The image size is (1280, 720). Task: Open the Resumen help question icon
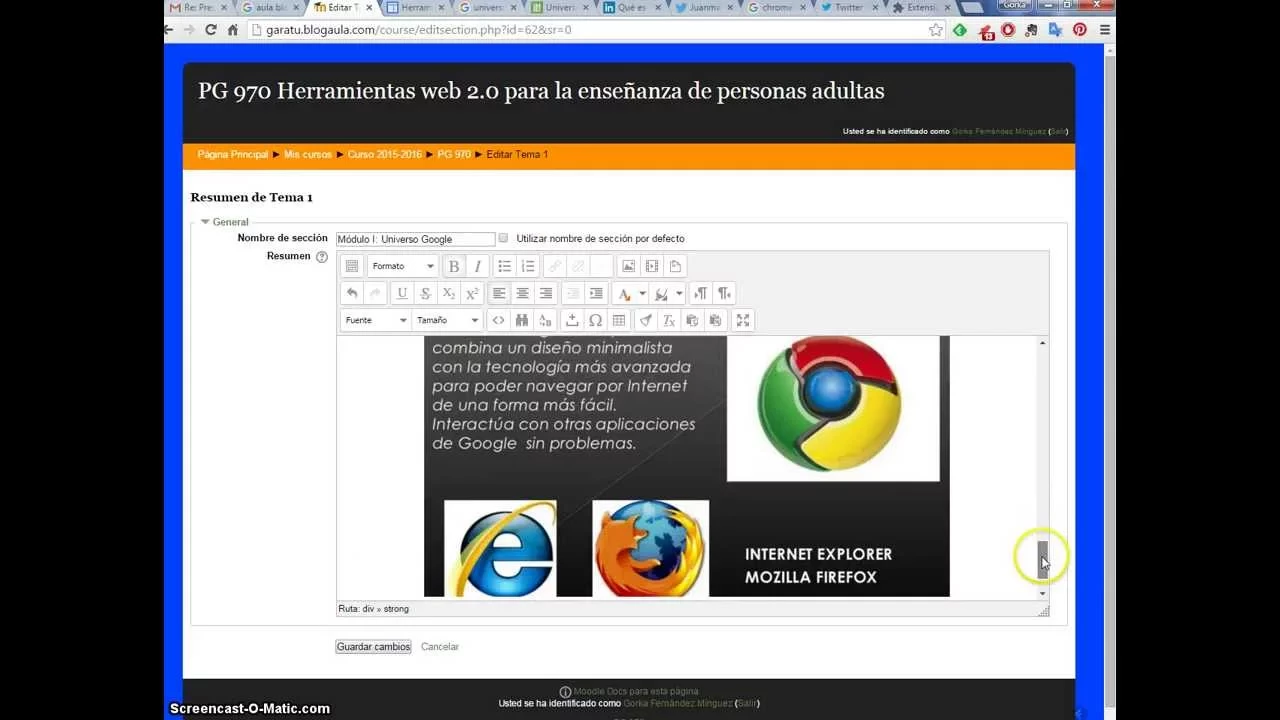tap(322, 257)
